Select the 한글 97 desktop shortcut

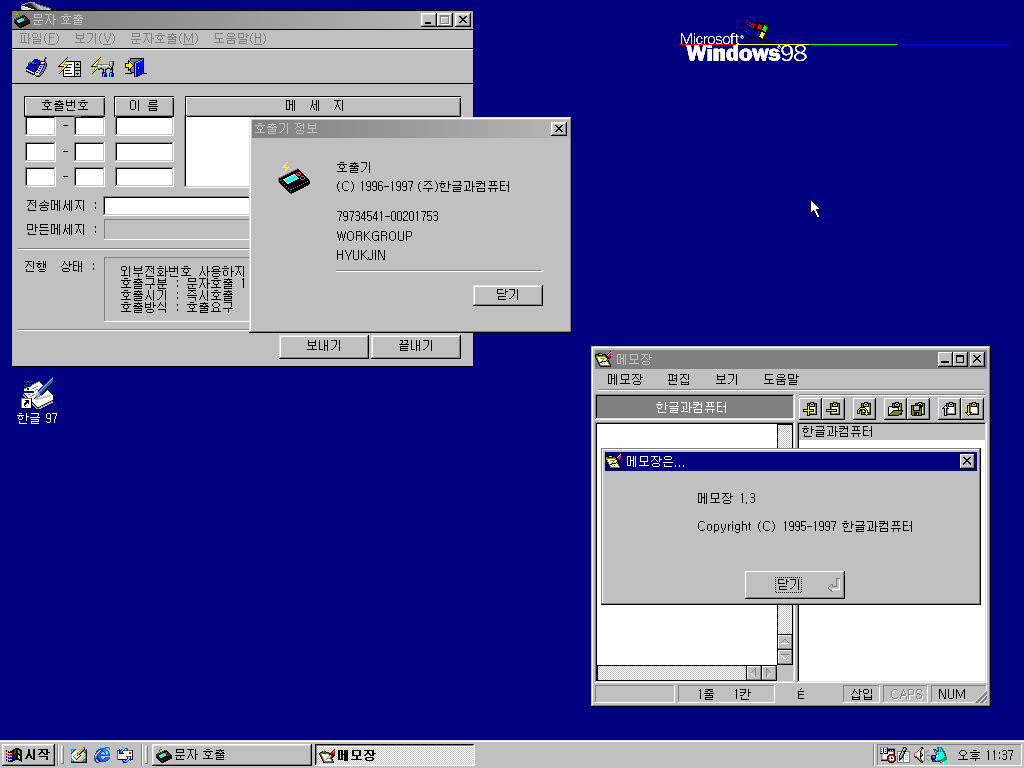point(37,402)
